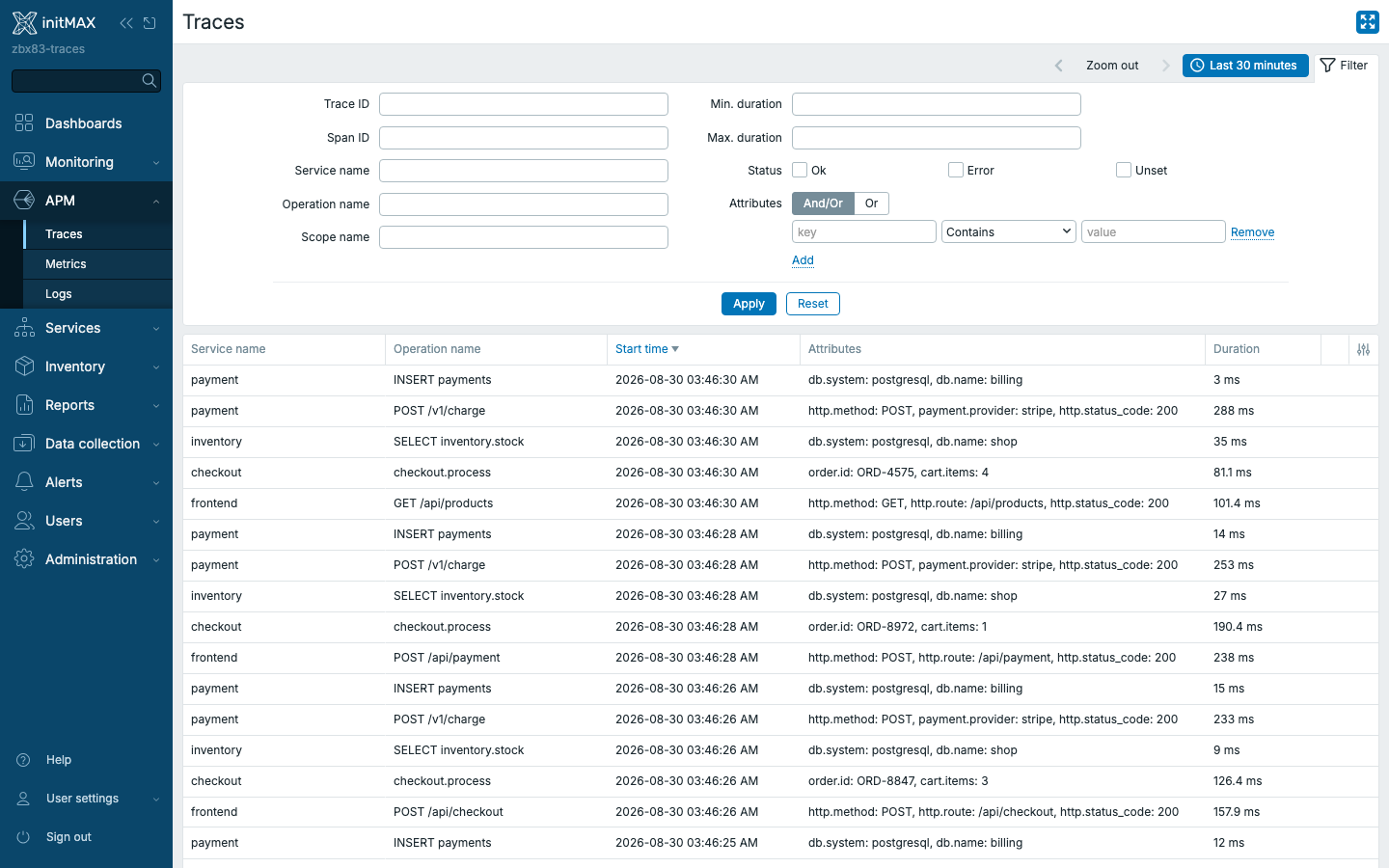The image size is (1389, 868).
Task: Check the Error status checkbox
Action: 956,170
